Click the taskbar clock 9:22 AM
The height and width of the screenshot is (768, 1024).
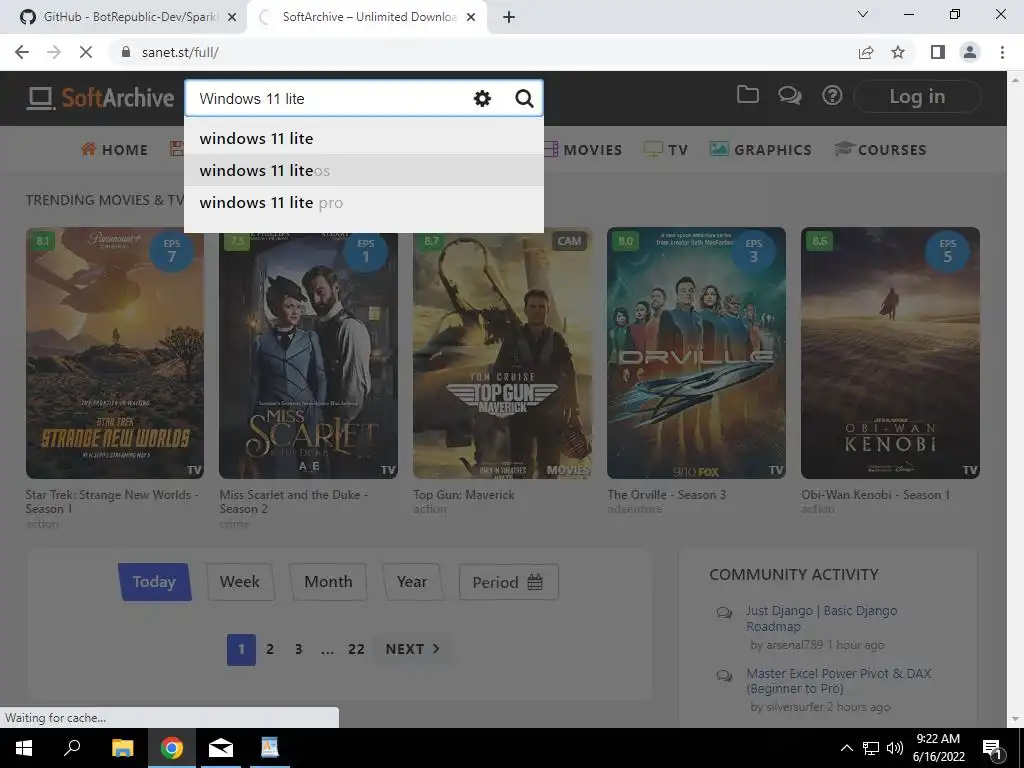(x=938, y=748)
